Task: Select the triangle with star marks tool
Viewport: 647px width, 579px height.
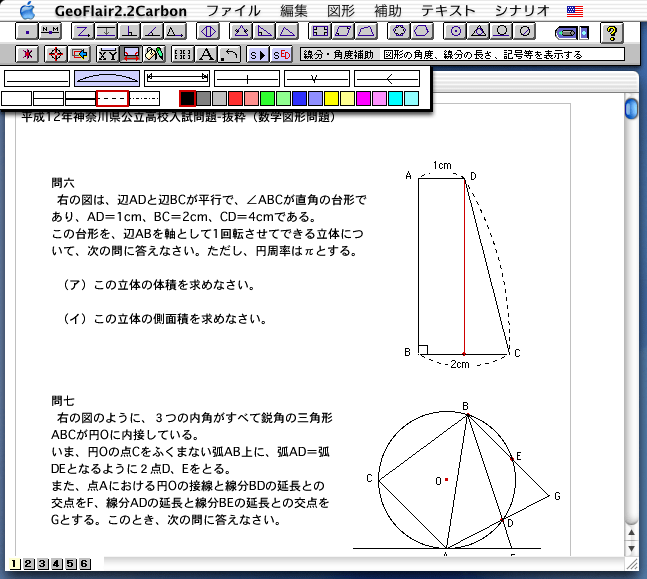Action: coord(241,32)
